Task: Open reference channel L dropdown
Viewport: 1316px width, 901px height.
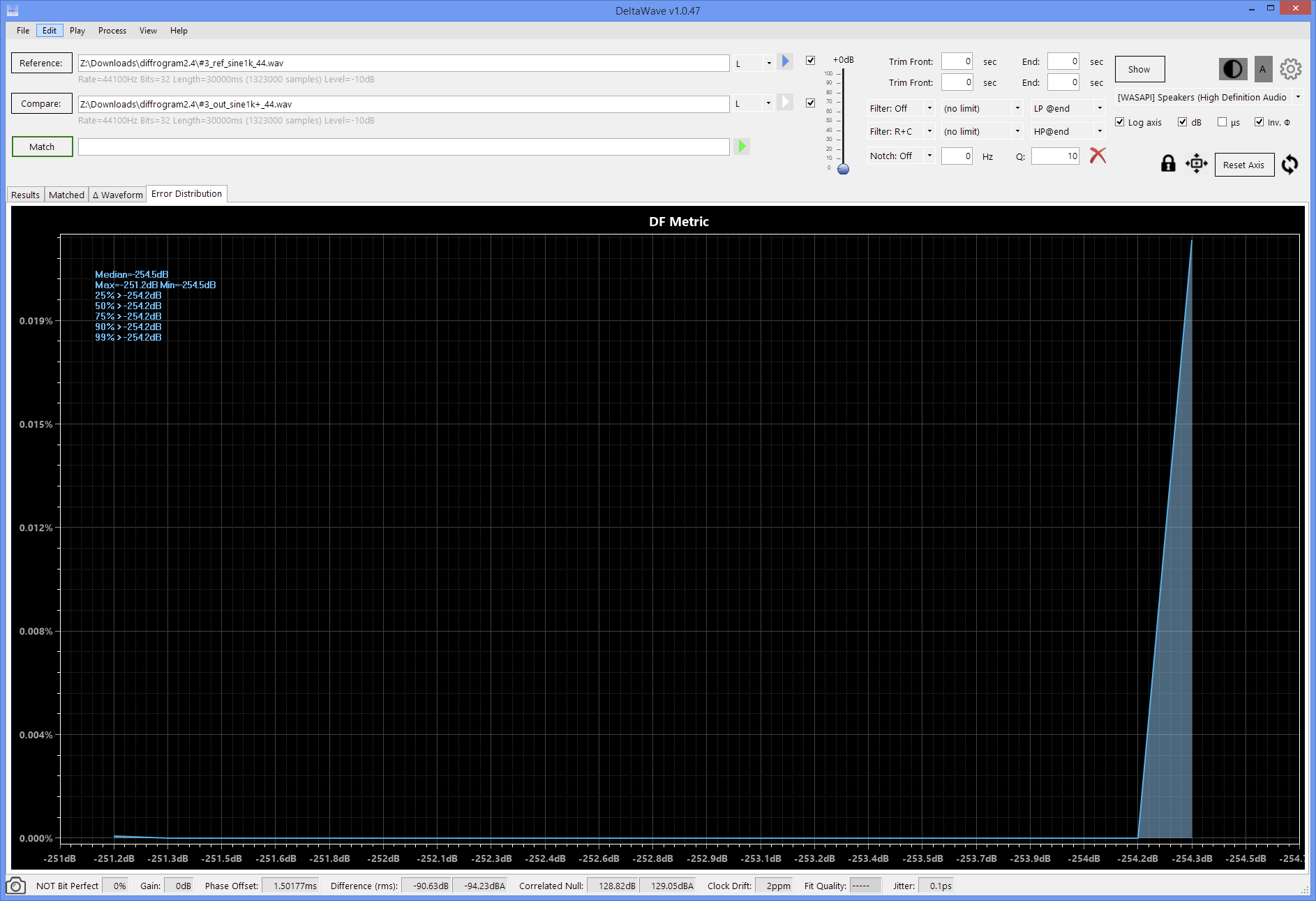Action: click(754, 63)
